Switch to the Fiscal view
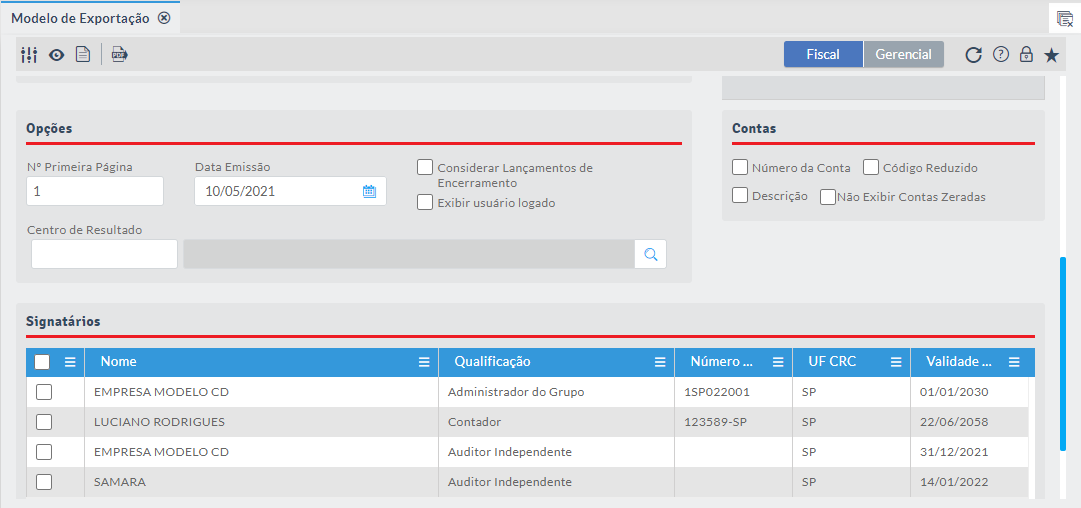The image size is (1081, 508). click(823, 55)
